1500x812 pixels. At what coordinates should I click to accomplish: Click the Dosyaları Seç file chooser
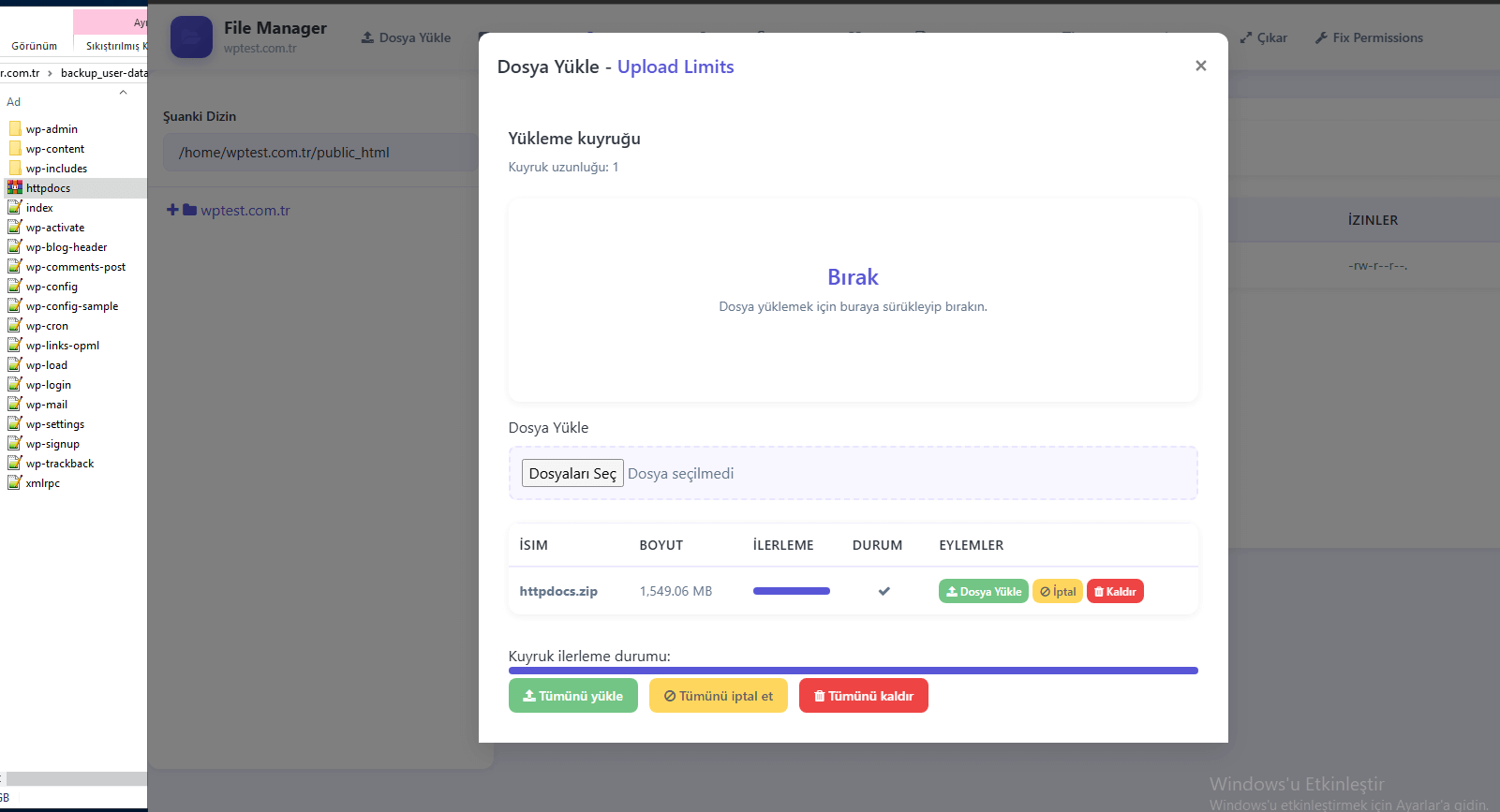pos(572,473)
